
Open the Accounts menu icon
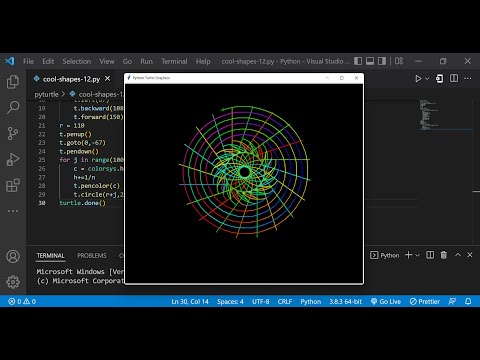coord(13,256)
